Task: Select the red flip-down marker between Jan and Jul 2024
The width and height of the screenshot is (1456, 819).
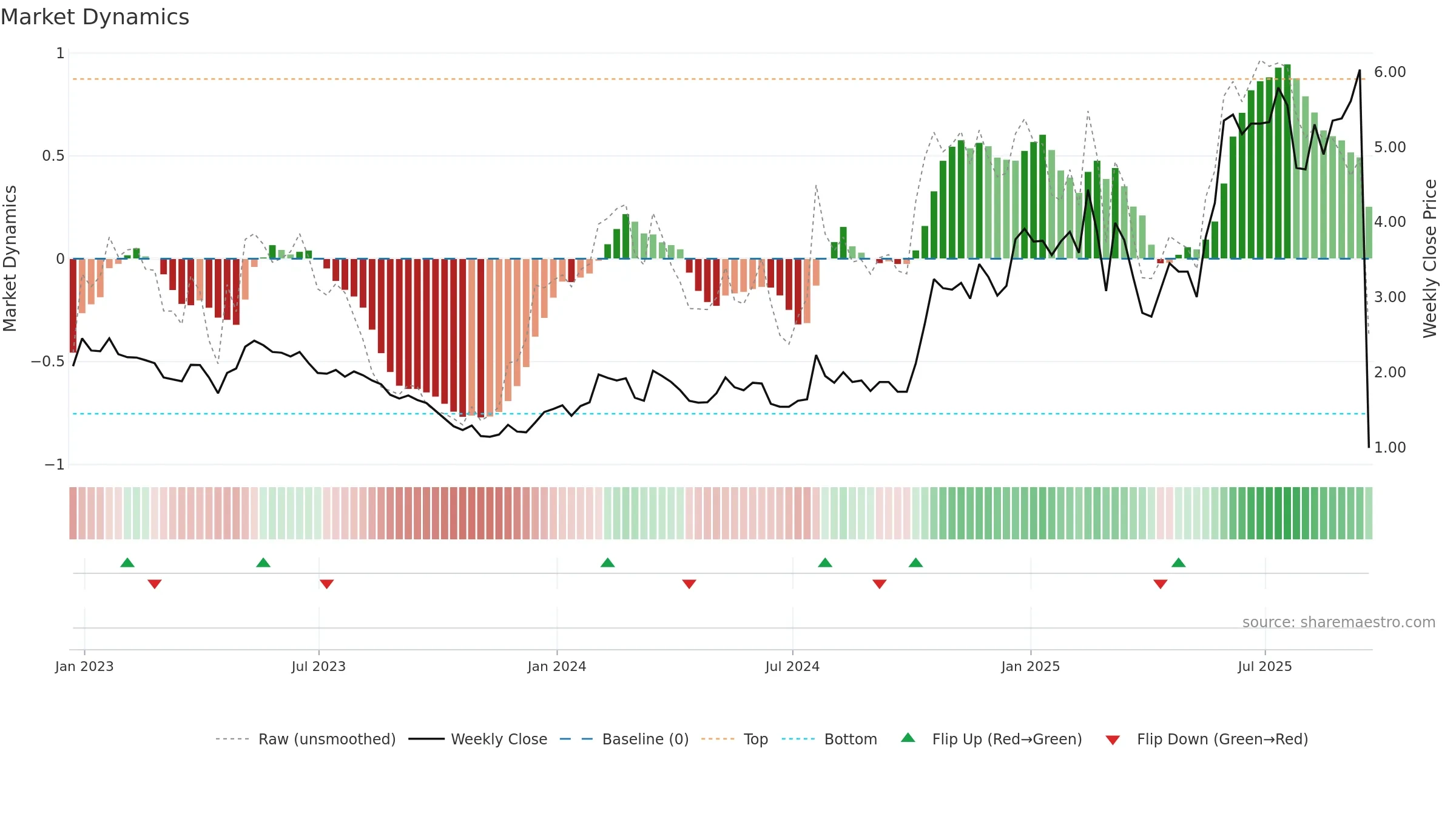Action: point(689,584)
